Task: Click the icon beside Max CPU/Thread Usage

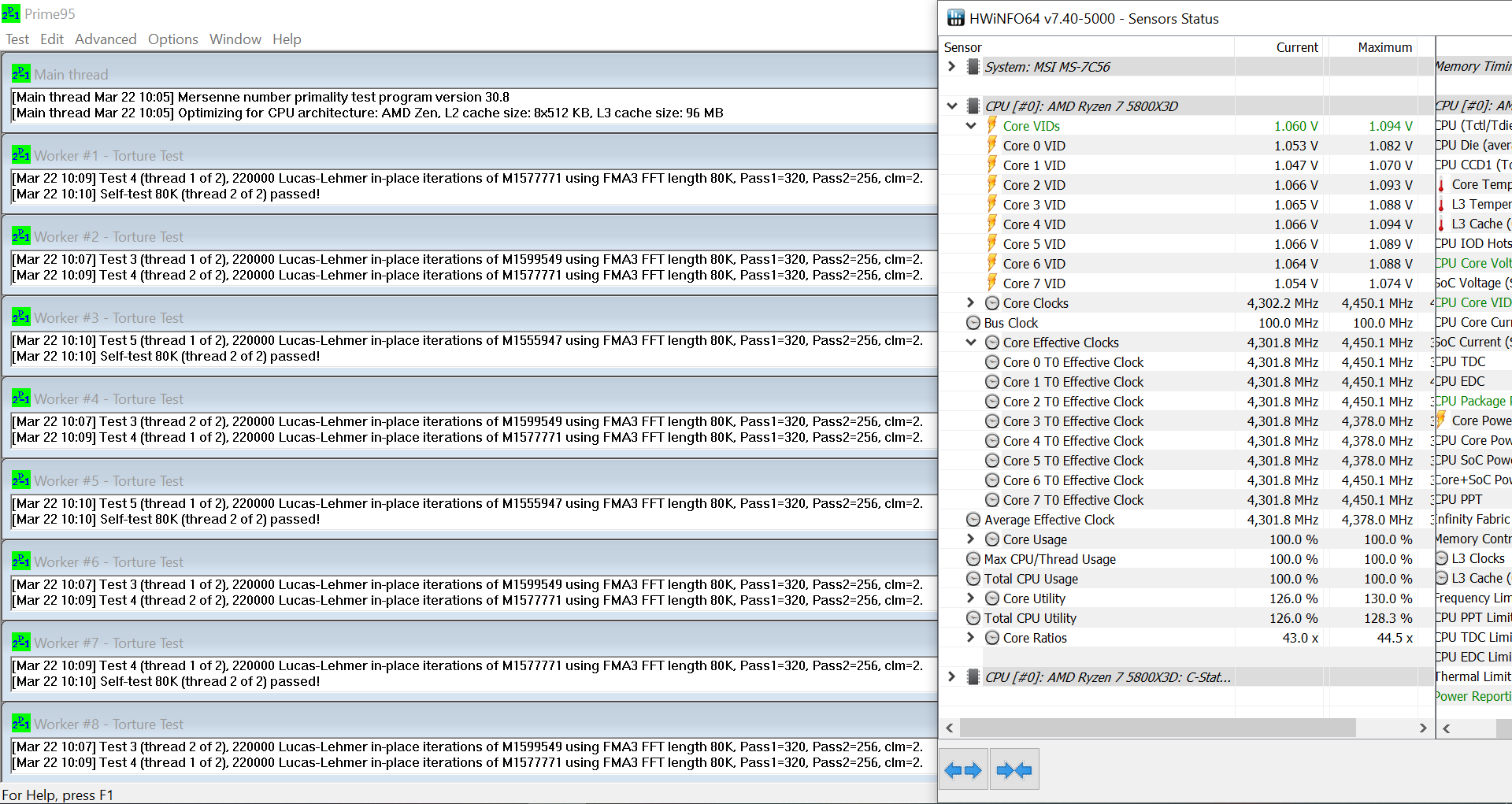Action: tap(973, 559)
